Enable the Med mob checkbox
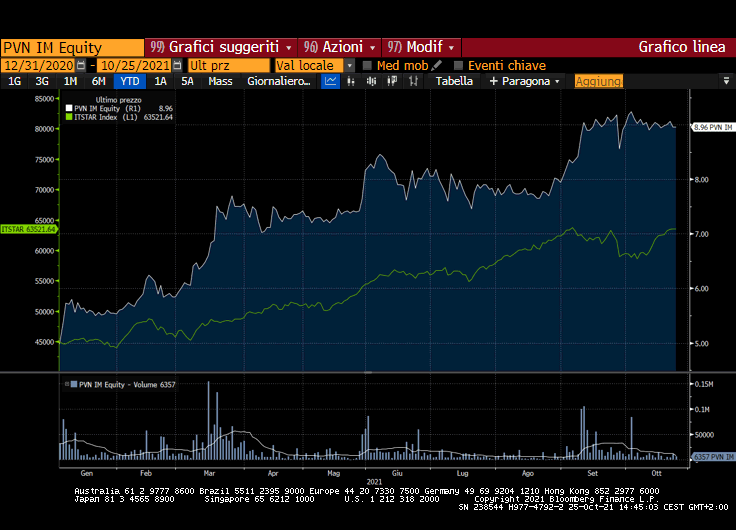736x530 pixels. 367,65
